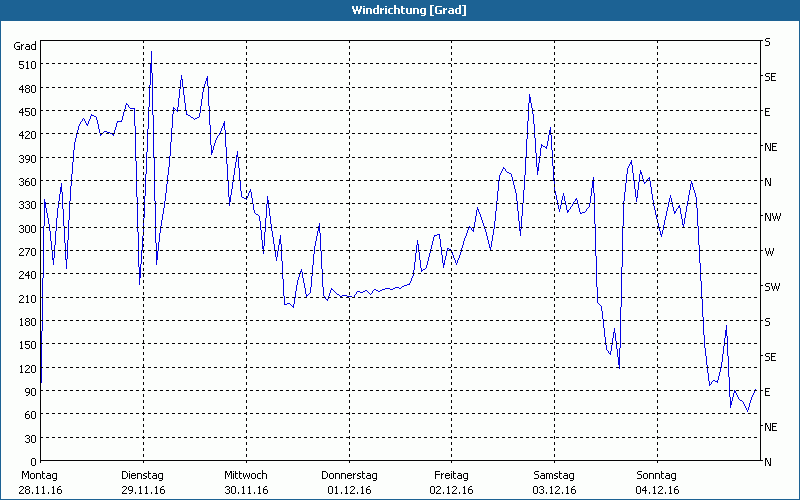Select the date 03.12.16
The width and height of the screenshot is (800, 500).
(555, 490)
